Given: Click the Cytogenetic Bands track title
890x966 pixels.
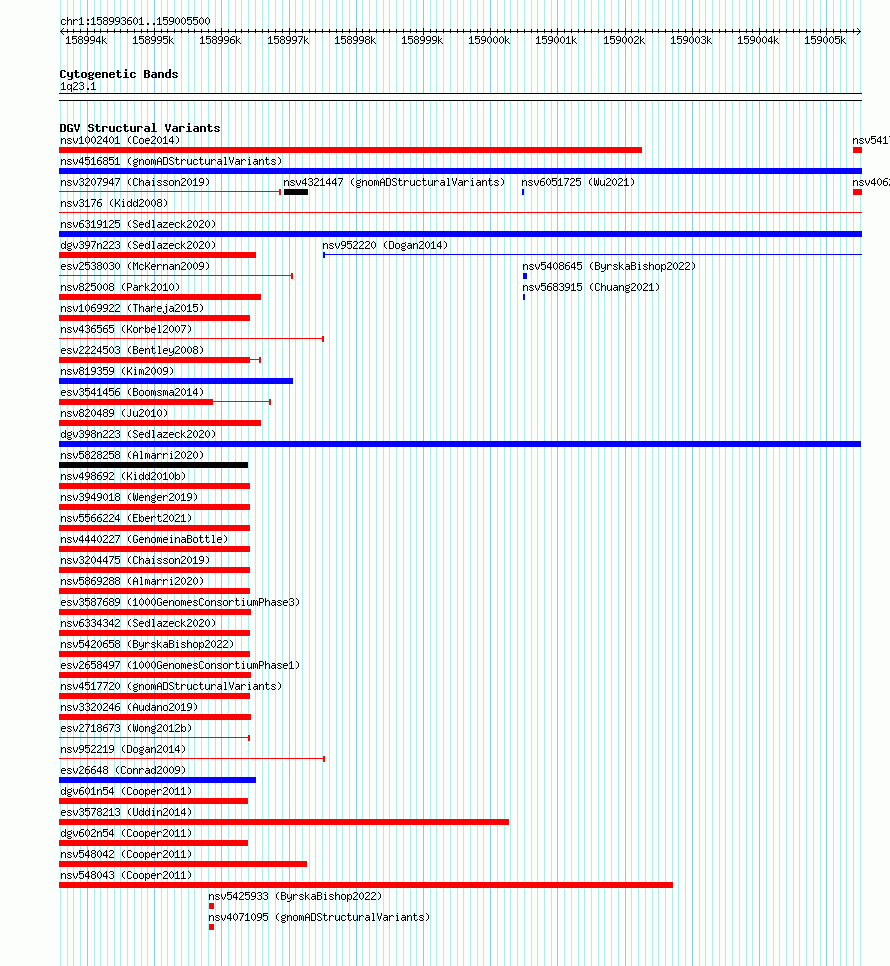Looking at the screenshot, I should 119,74.
